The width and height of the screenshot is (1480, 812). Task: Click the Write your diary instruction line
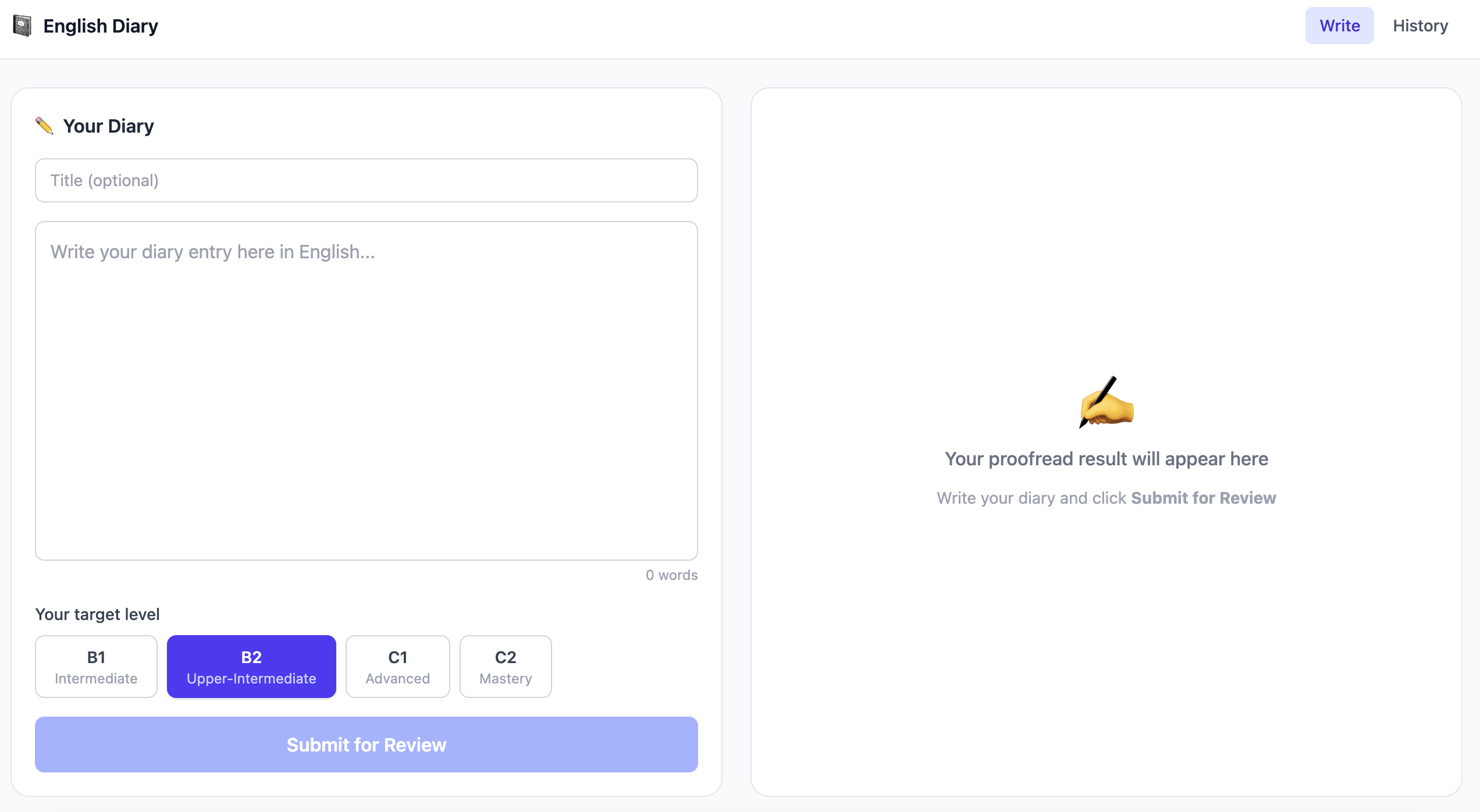pos(1032,498)
